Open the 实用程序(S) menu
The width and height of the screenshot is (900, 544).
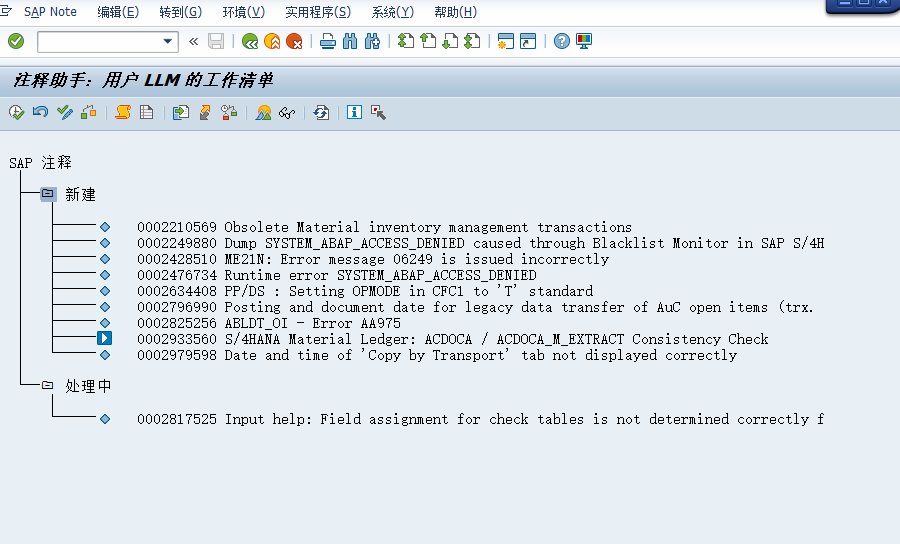318,12
